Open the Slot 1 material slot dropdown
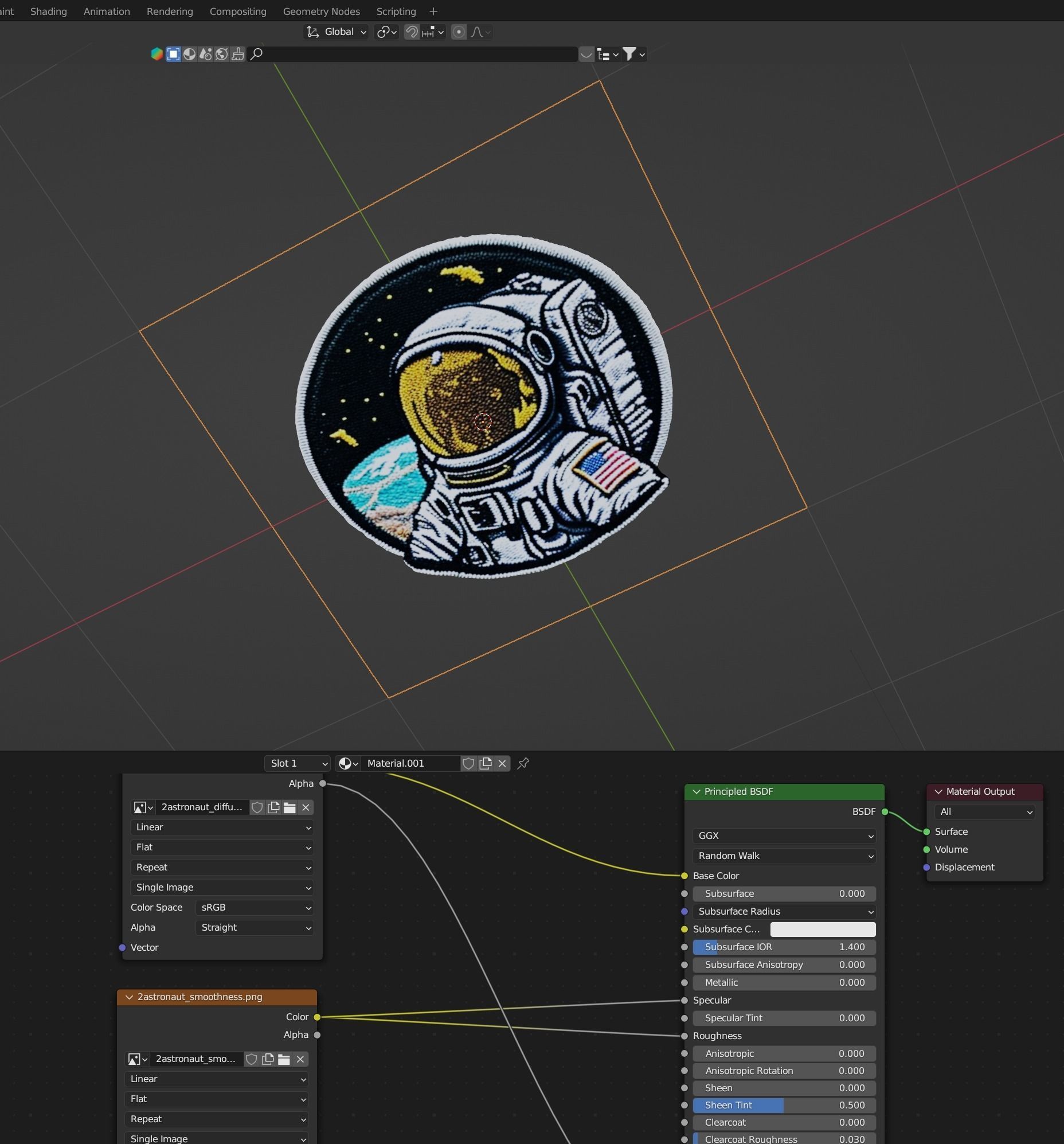The width and height of the screenshot is (1064, 1144). (x=297, y=763)
